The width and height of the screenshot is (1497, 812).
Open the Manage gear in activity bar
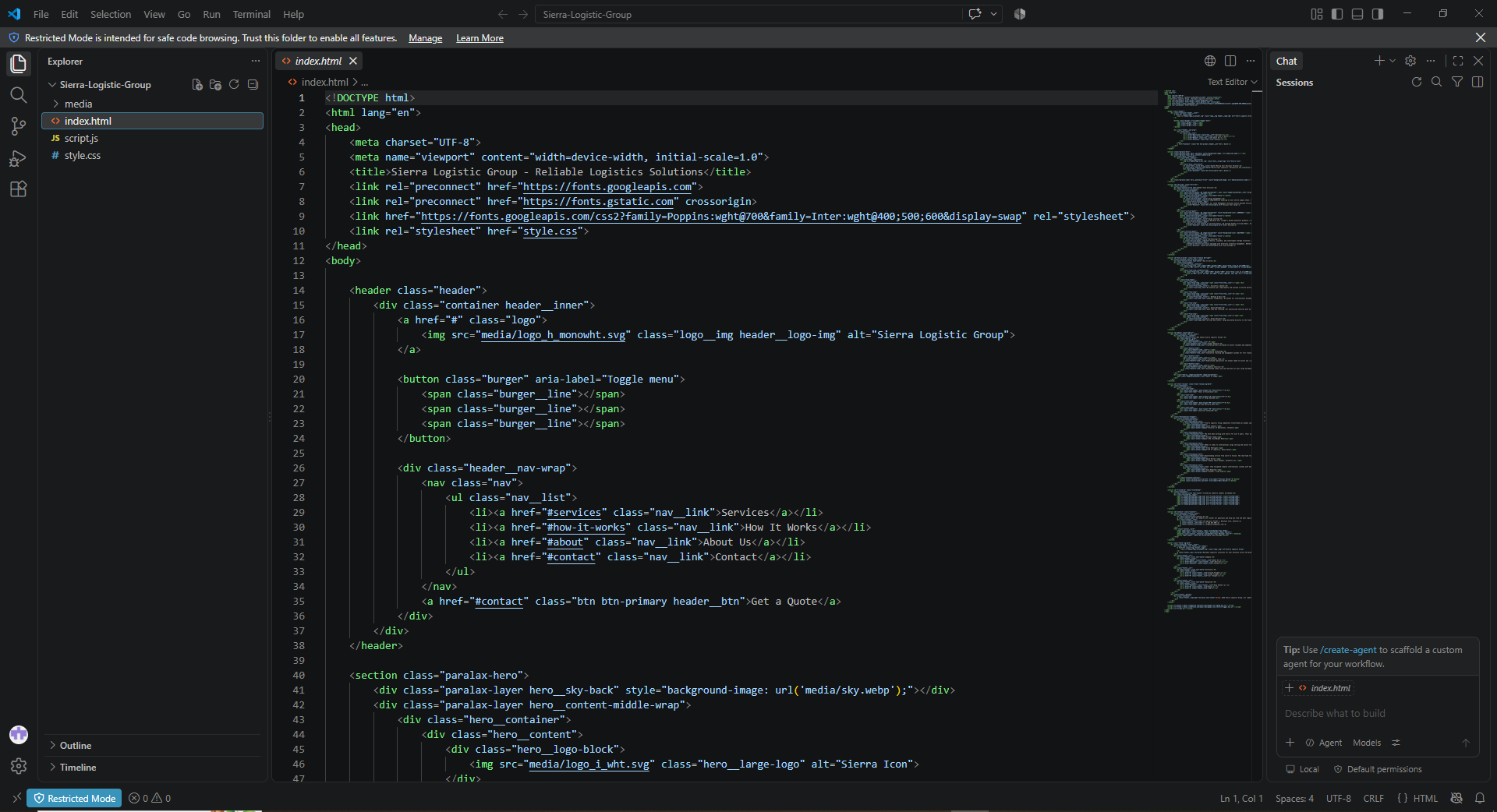pos(19,767)
